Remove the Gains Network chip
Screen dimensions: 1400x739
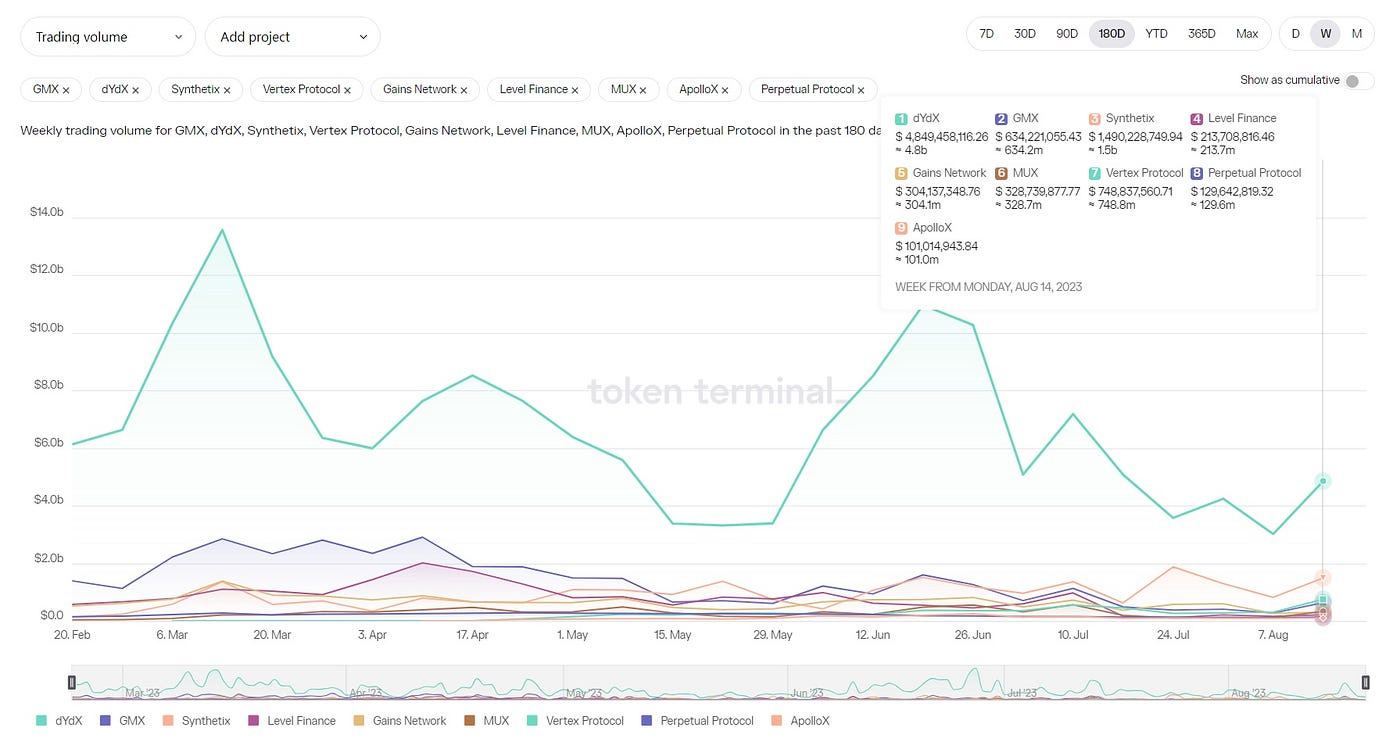[464, 90]
